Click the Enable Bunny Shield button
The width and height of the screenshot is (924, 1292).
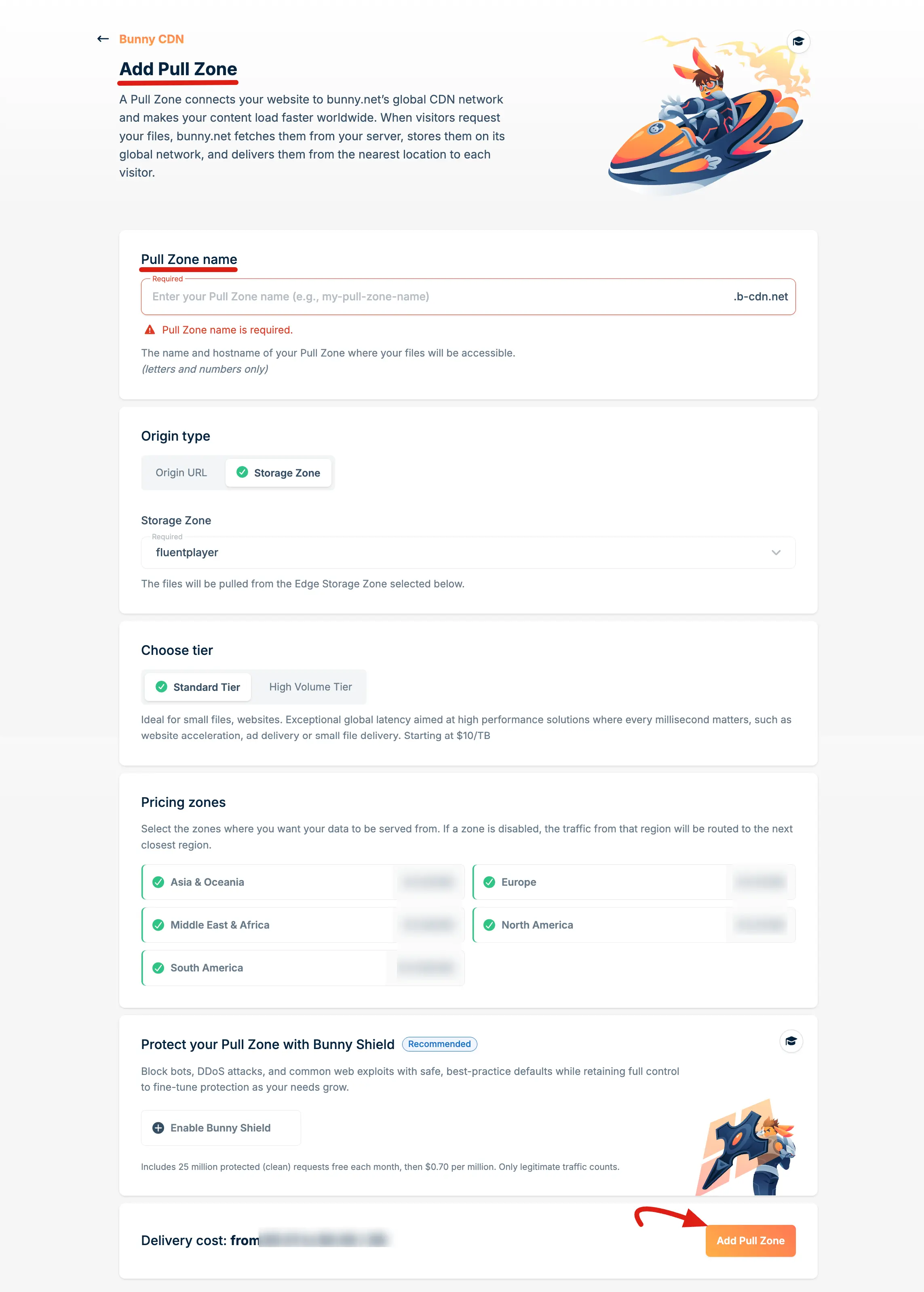click(221, 1127)
